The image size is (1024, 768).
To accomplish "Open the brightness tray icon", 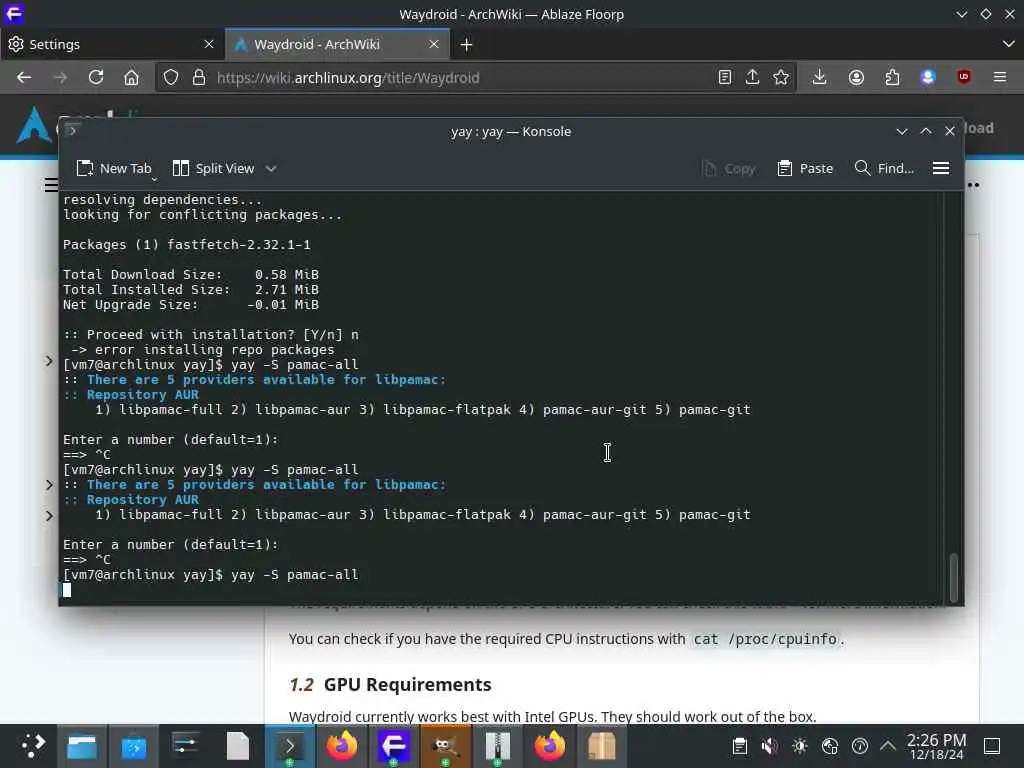I will [x=799, y=746].
